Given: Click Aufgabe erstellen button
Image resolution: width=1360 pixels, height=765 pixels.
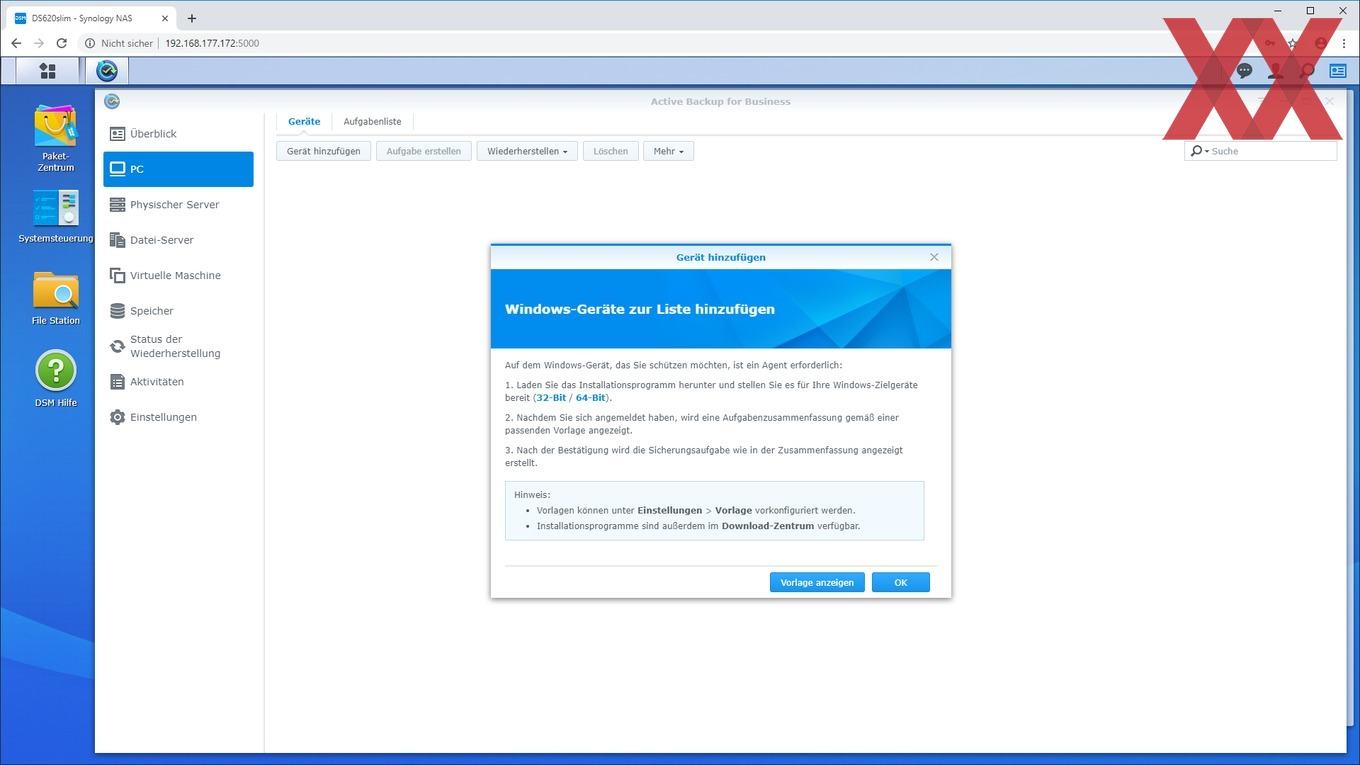Looking at the screenshot, I should (424, 151).
